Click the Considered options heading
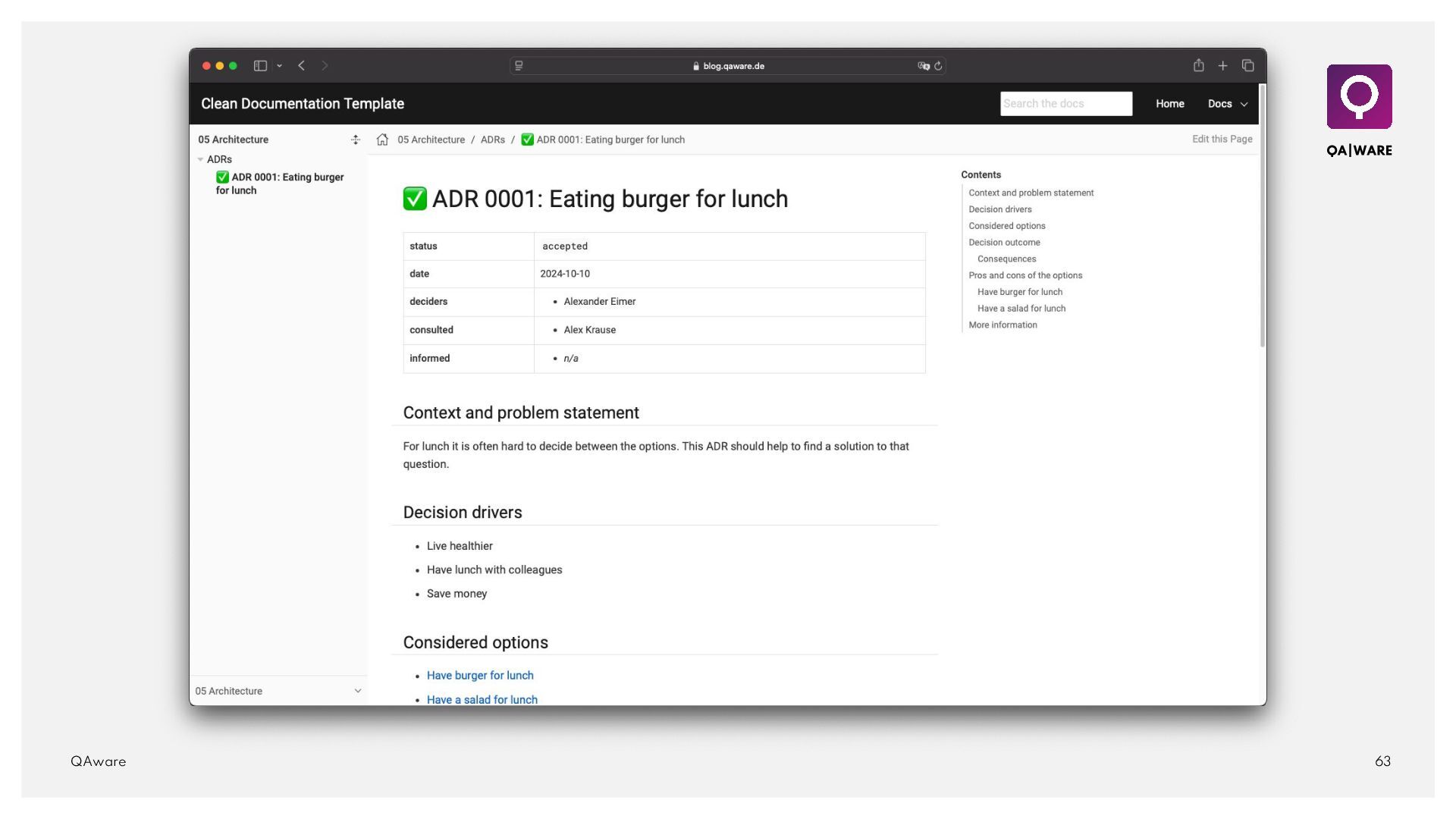This screenshot has height=819, width=1456. pos(475,643)
